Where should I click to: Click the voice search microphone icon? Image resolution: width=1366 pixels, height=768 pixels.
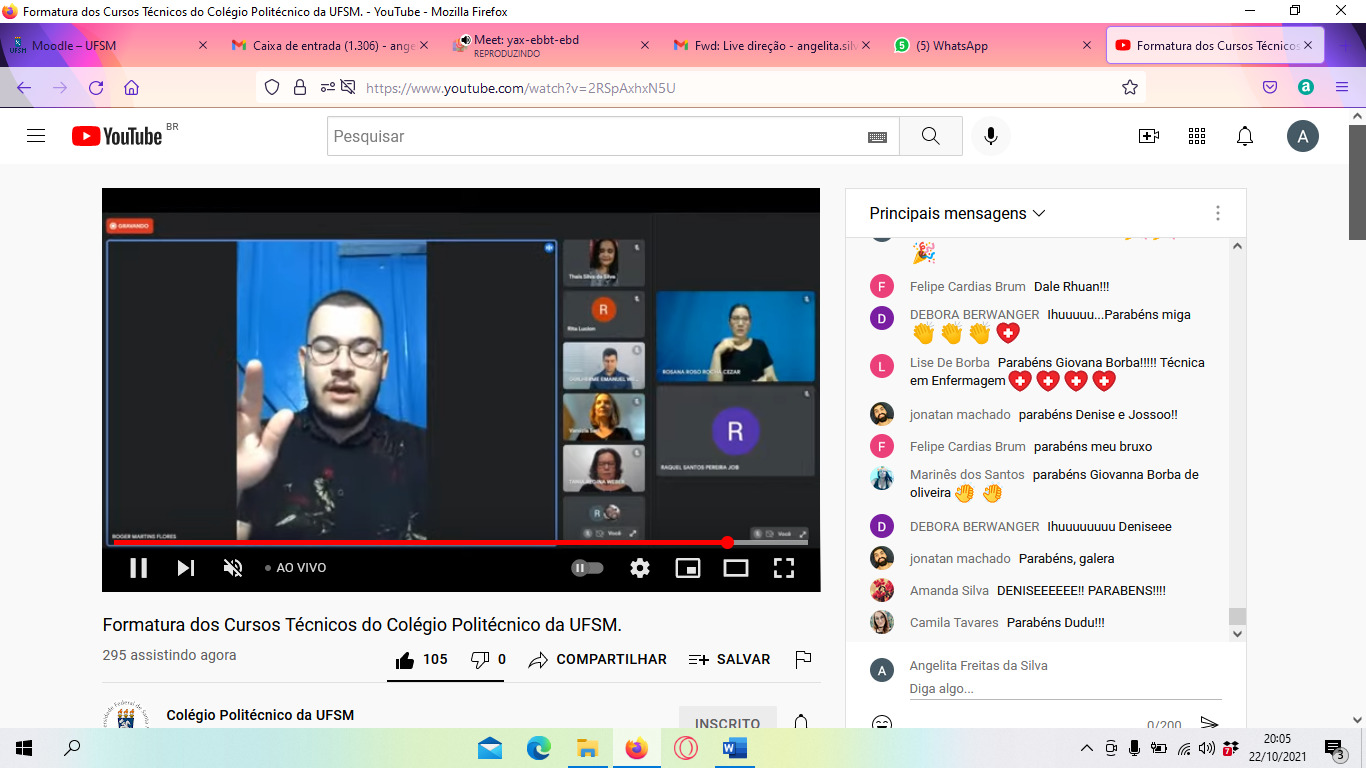tap(991, 136)
